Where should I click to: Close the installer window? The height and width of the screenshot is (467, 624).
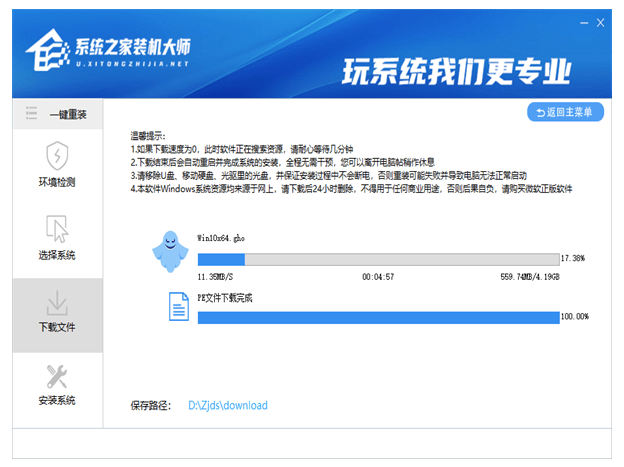point(601,22)
